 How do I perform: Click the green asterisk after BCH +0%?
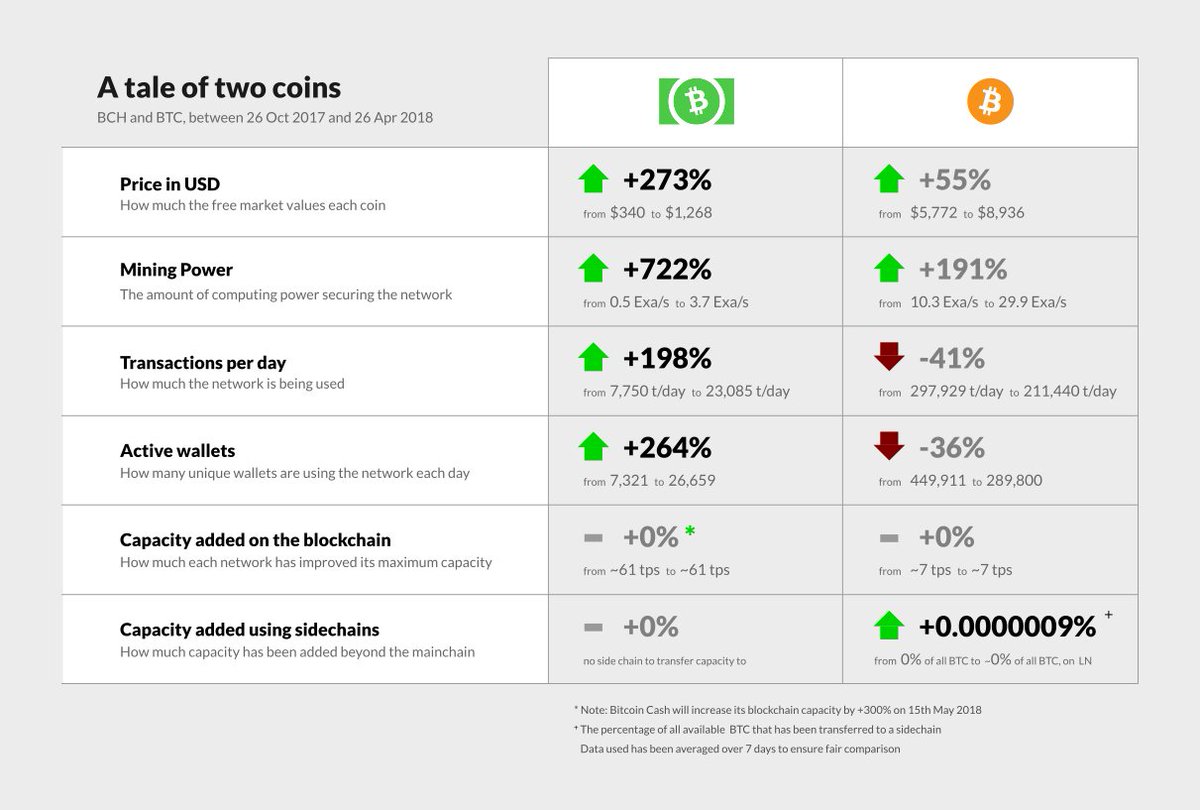click(x=690, y=531)
